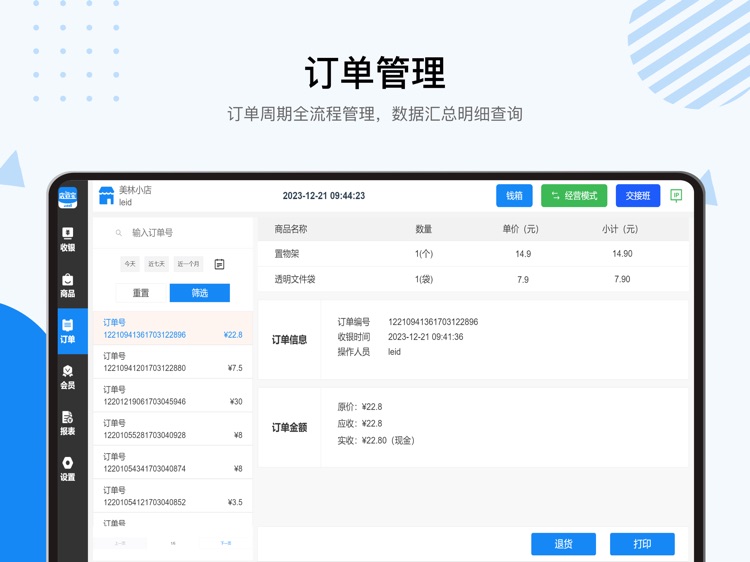Viewport: 750px width, 562px height.
Task: Click the 交接班 shift handover button
Action: 638,196
